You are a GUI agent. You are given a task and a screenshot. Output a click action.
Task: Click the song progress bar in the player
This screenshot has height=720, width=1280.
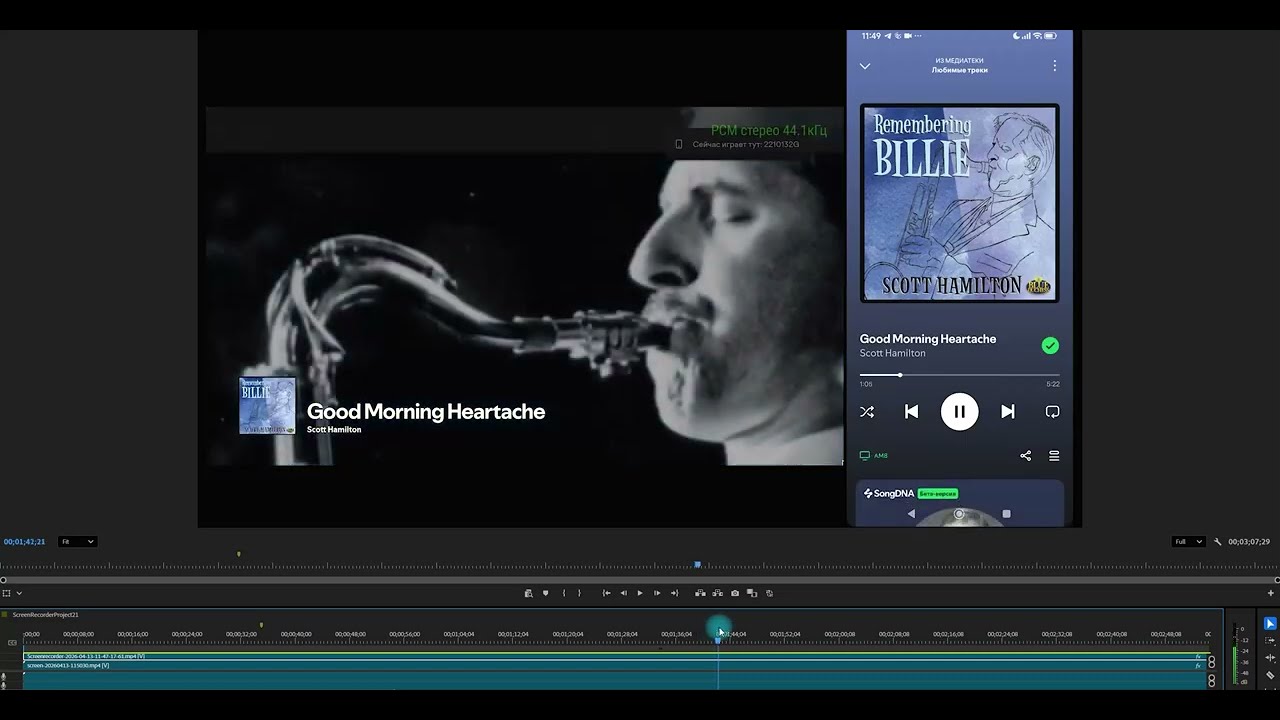[x=959, y=375]
